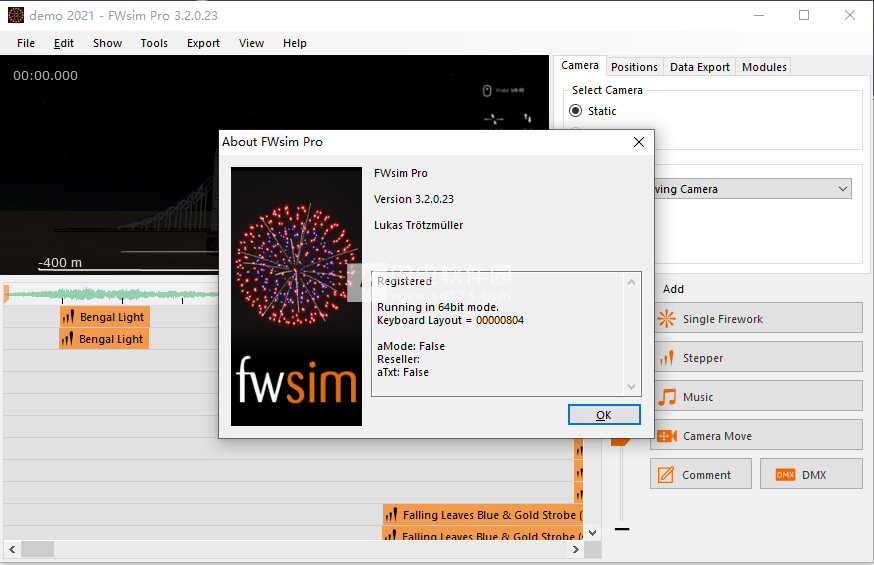Click About text box scroll up arrow
The image size is (874, 565).
pos(632,282)
